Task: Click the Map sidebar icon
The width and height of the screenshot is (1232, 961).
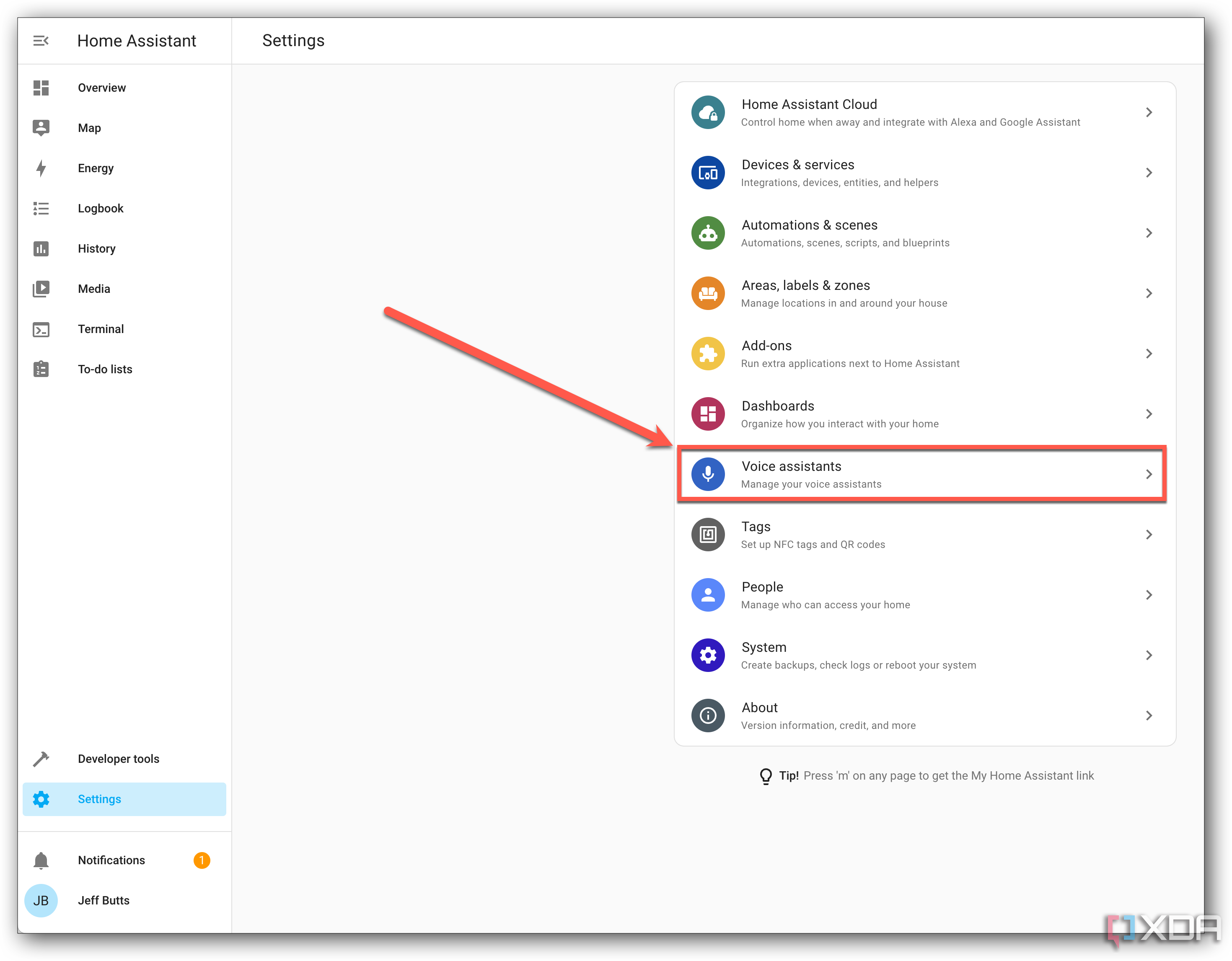Action: coord(41,128)
